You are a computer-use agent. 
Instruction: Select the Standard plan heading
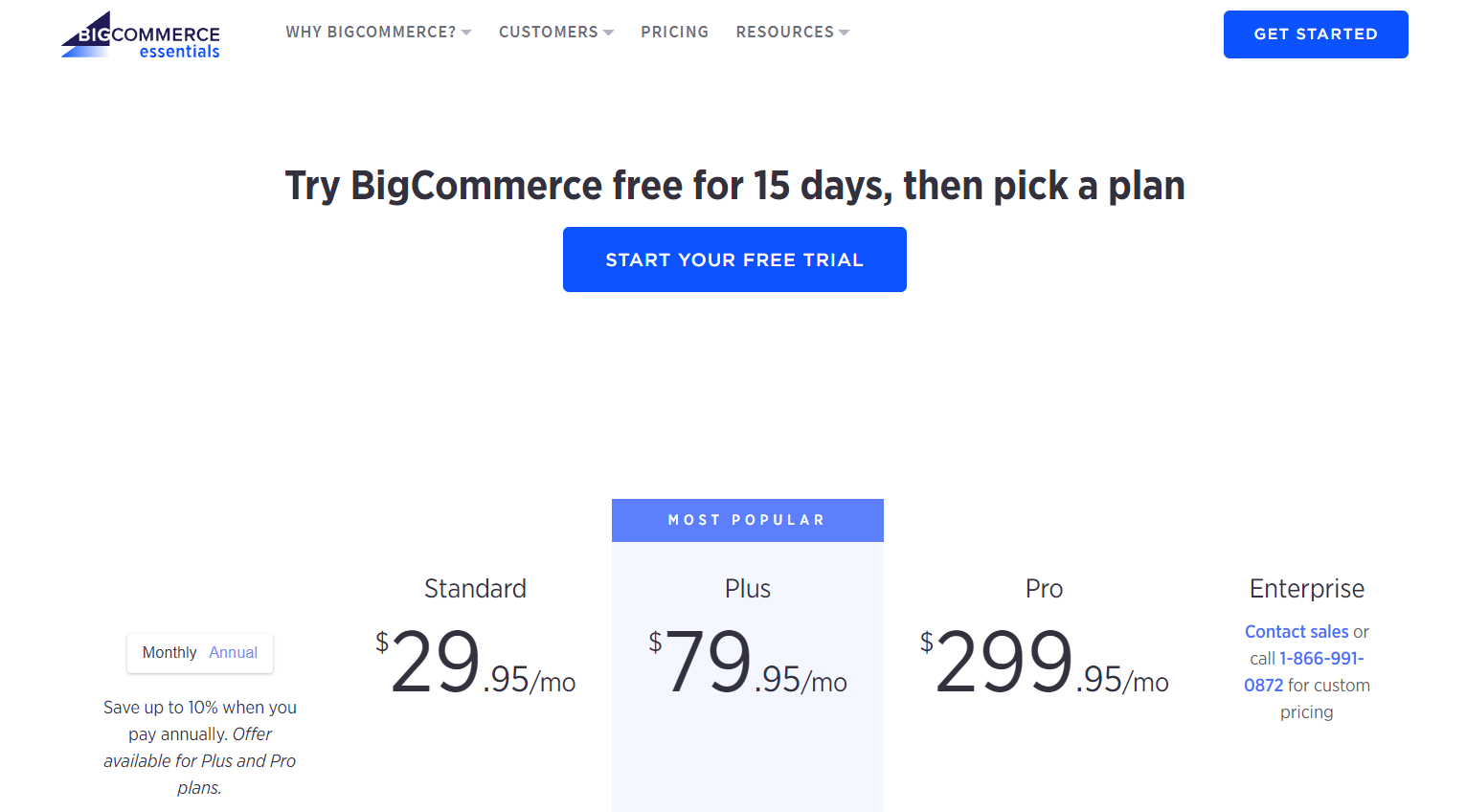pyautogui.click(x=475, y=588)
